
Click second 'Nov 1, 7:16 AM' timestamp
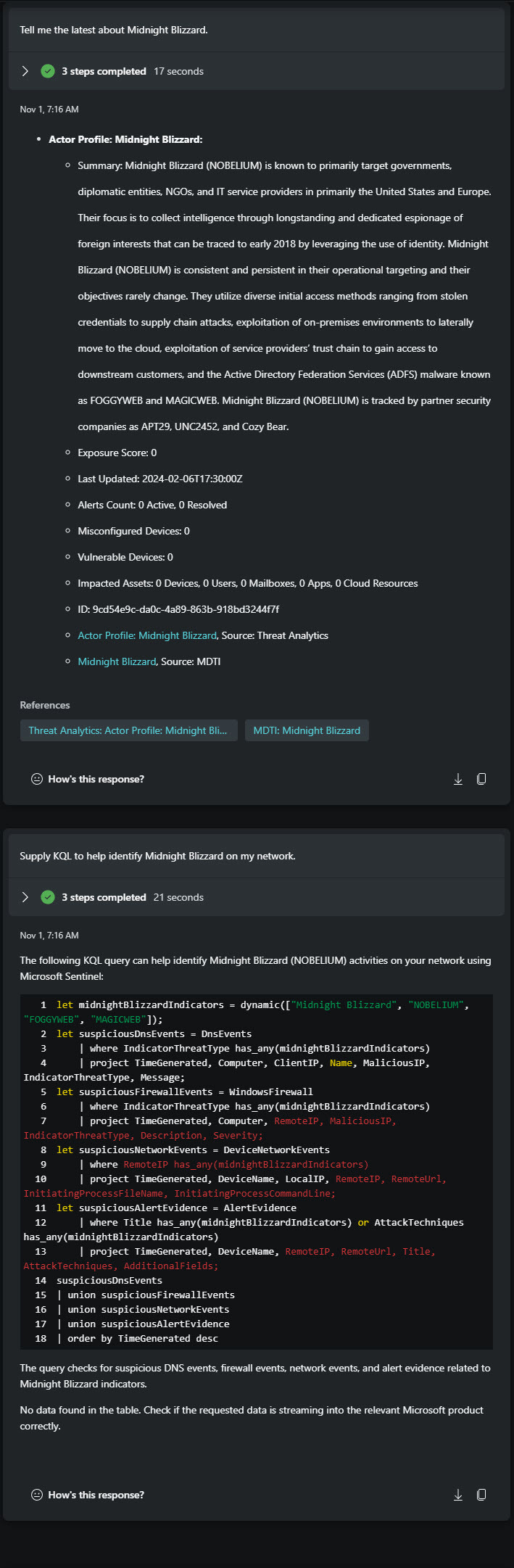[49, 935]
